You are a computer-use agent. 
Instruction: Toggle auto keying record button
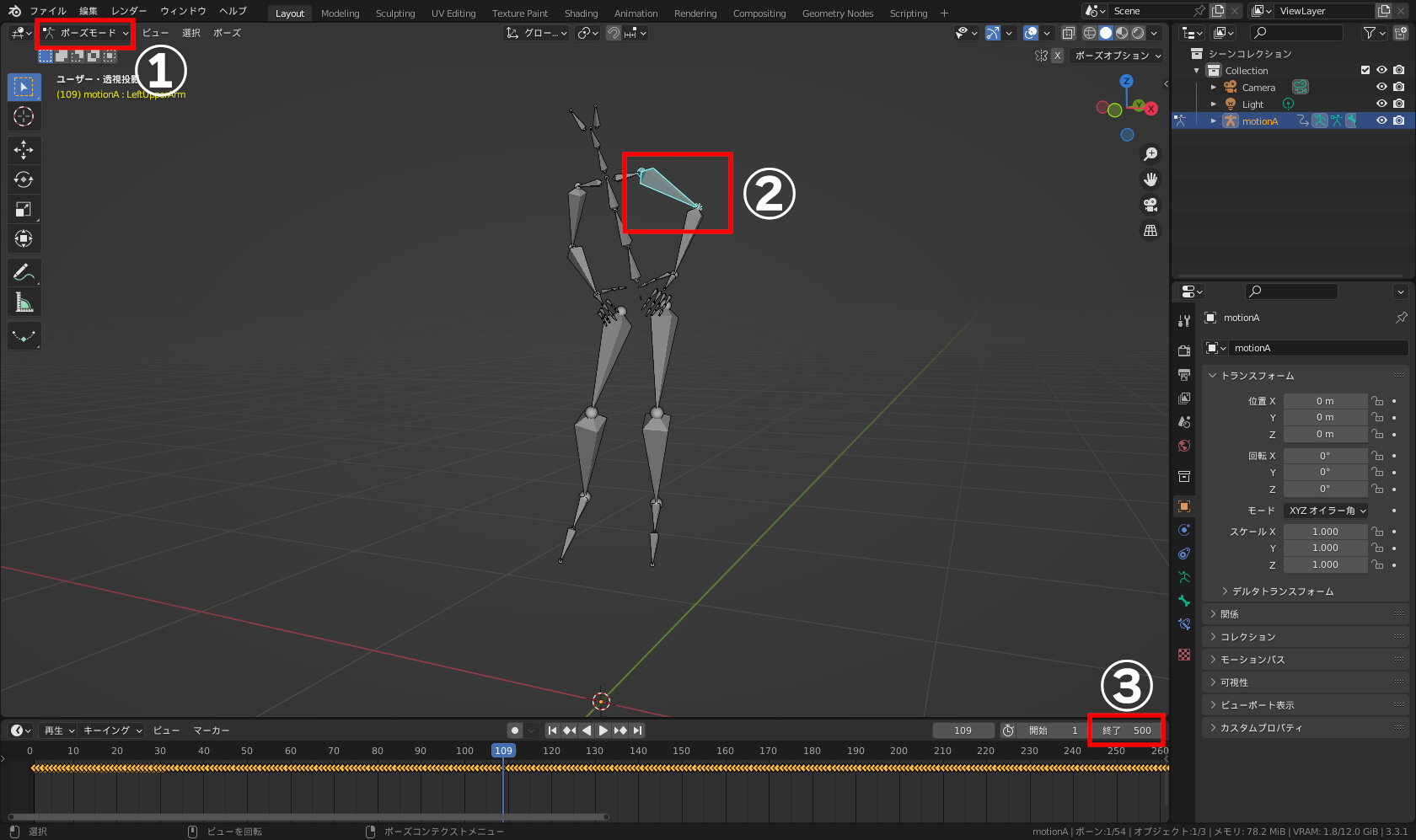[514, 730]
